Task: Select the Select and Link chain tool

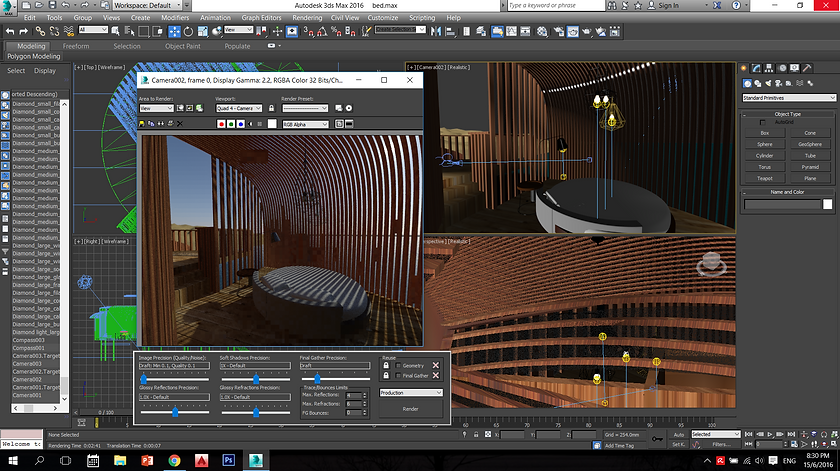Action: (40, 32)
